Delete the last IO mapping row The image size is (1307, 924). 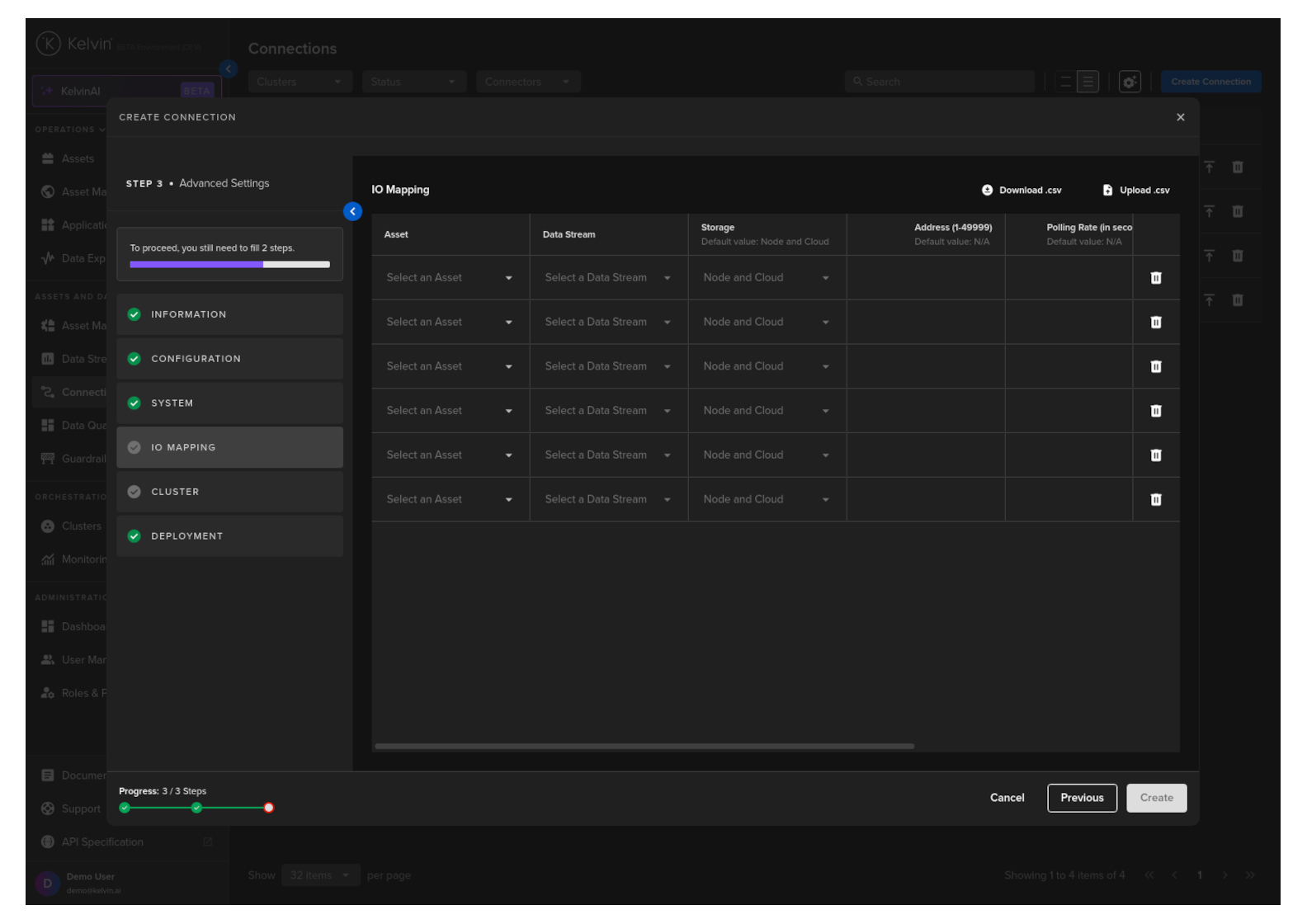1155,499
